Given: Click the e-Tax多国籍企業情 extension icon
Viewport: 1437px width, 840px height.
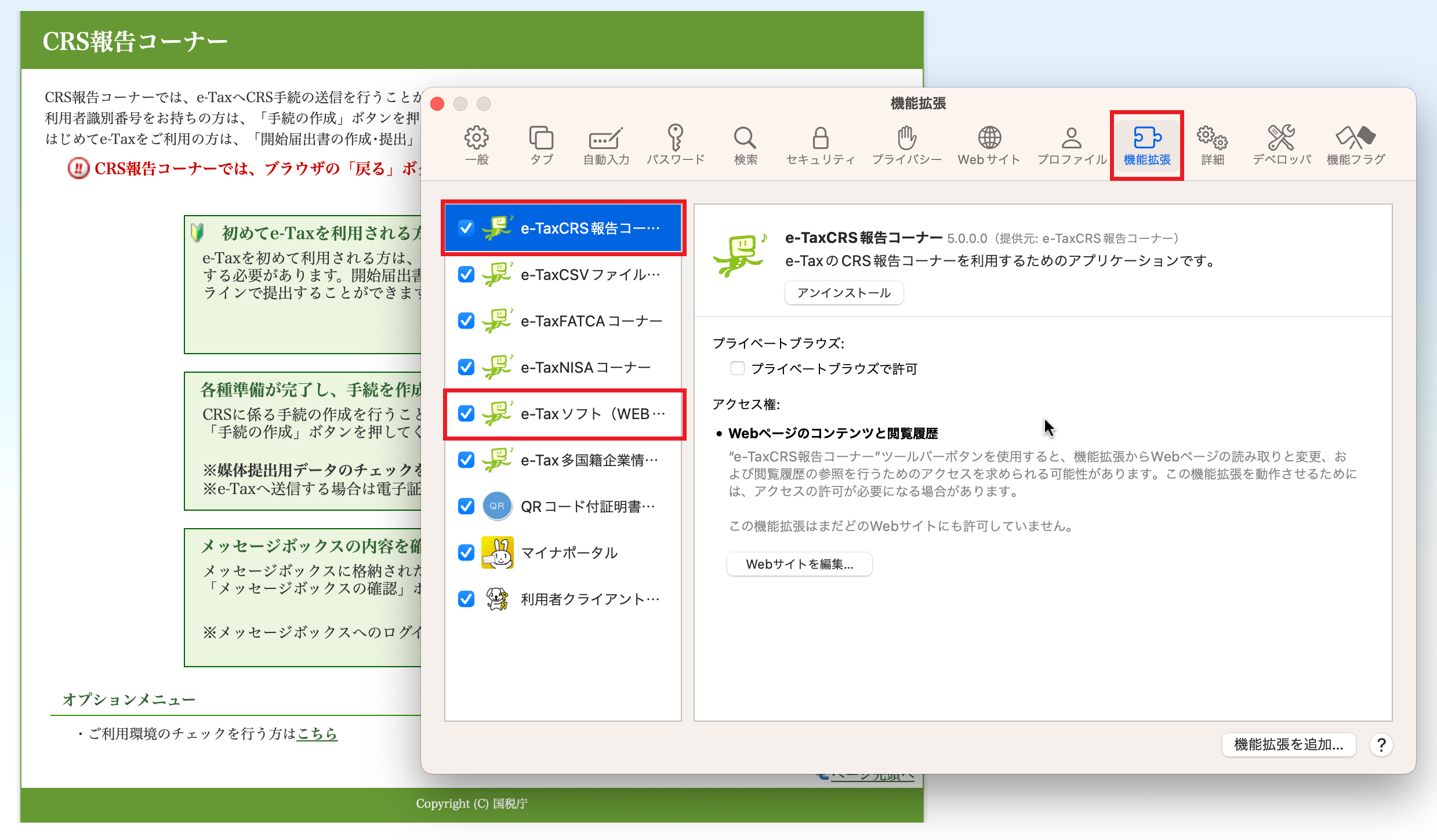Looking at the screenshot, I should (x=498, y=460).
